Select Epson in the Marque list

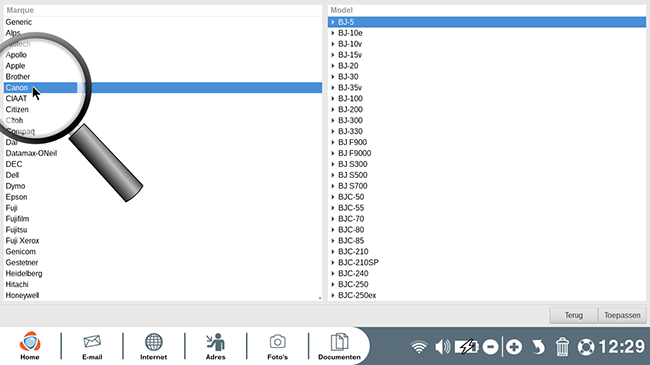pos(163,197)
